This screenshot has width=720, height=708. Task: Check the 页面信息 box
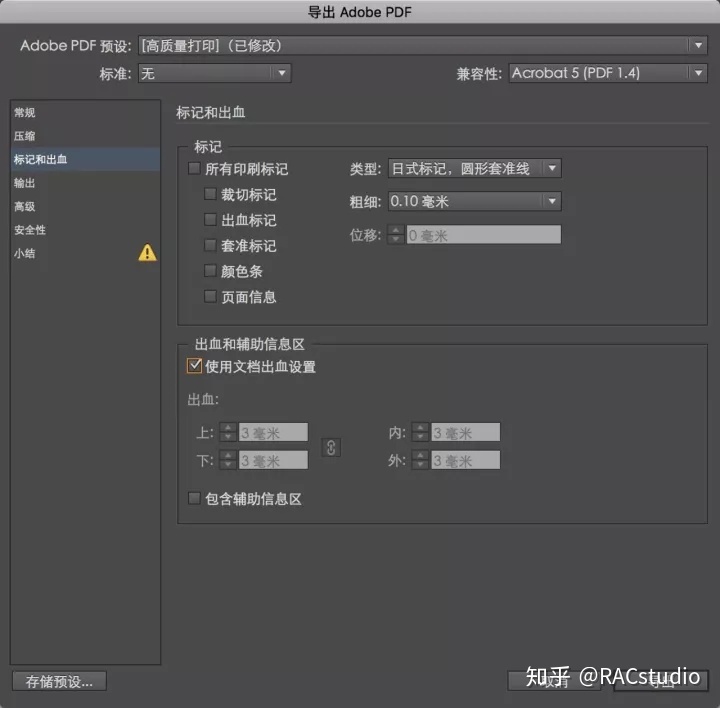[x=210, y=297]
